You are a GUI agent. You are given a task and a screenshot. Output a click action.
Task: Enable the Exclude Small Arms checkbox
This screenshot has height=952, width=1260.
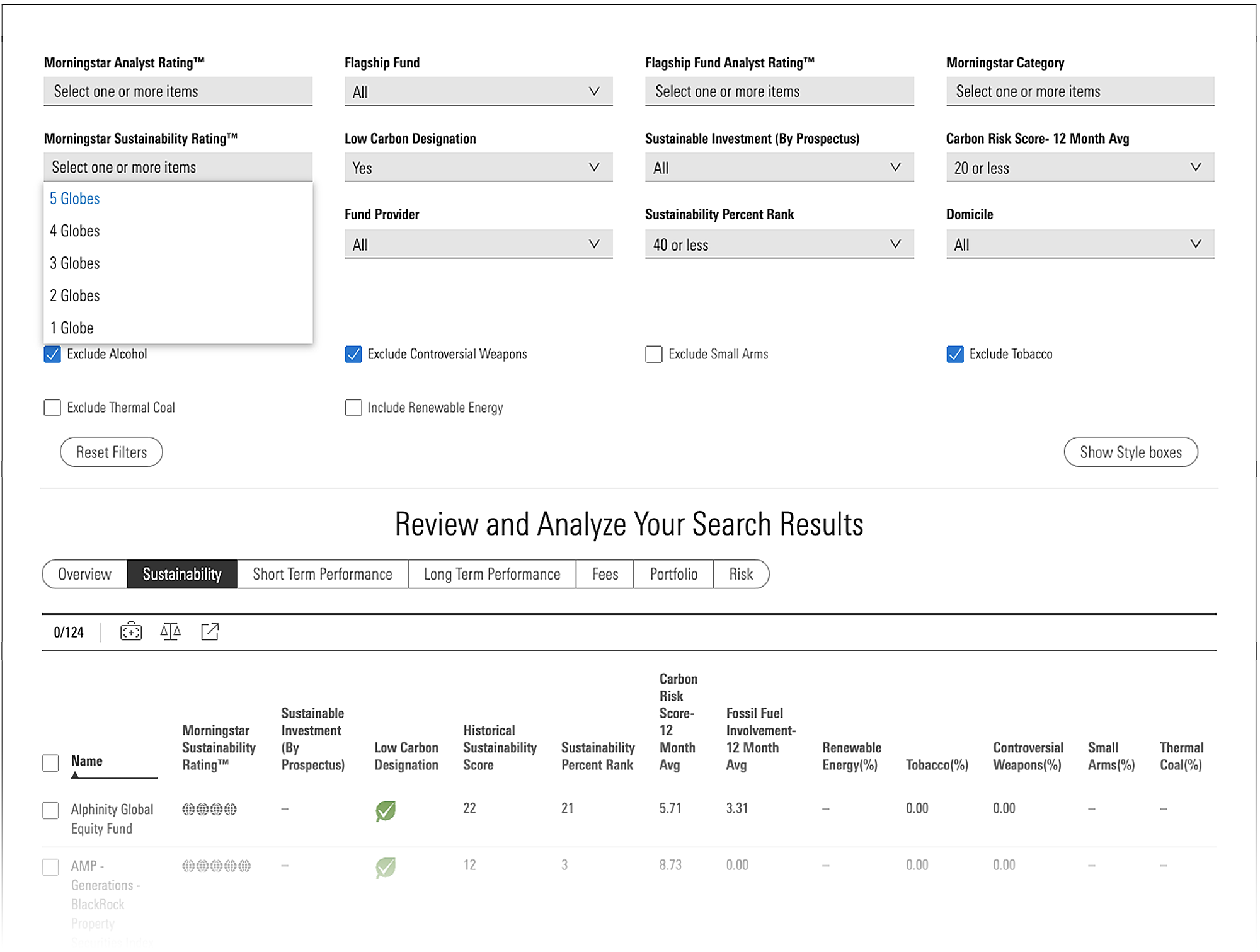[654, 354]
